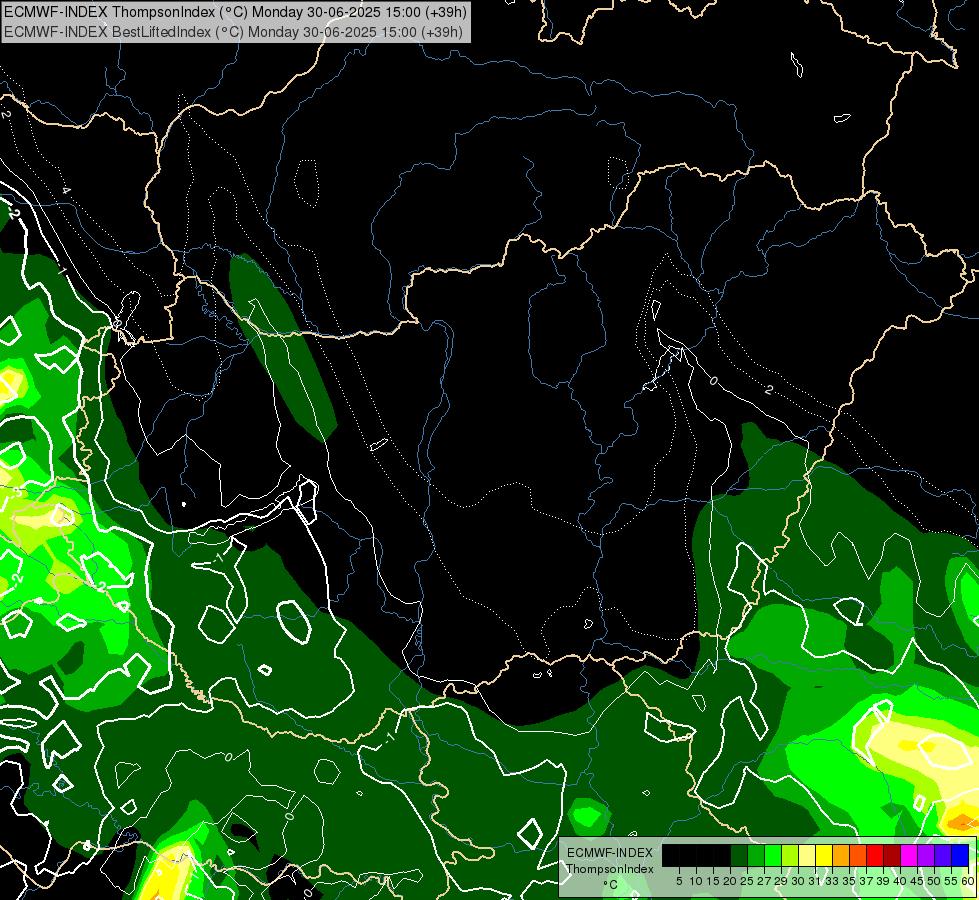The width and height of the screenshot is (979, 900).
Task: Click the ThompsonIndex label in the legend
Action: point(610,869)
